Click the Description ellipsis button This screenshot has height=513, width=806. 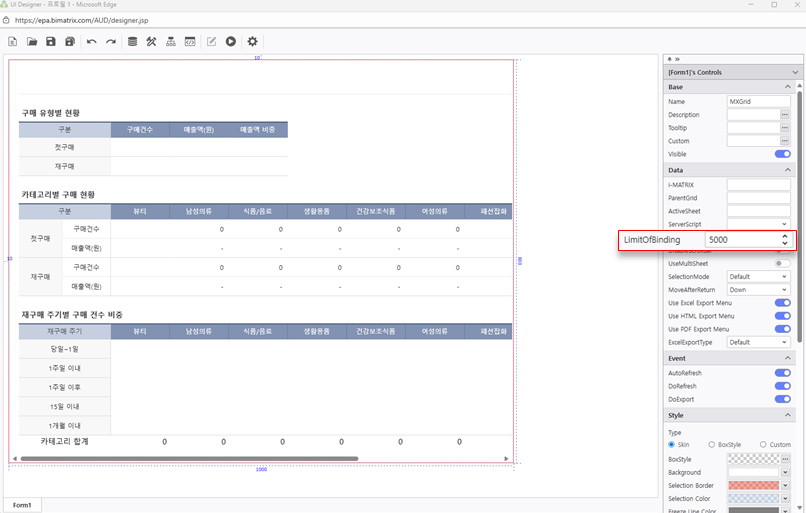point(785,115)
